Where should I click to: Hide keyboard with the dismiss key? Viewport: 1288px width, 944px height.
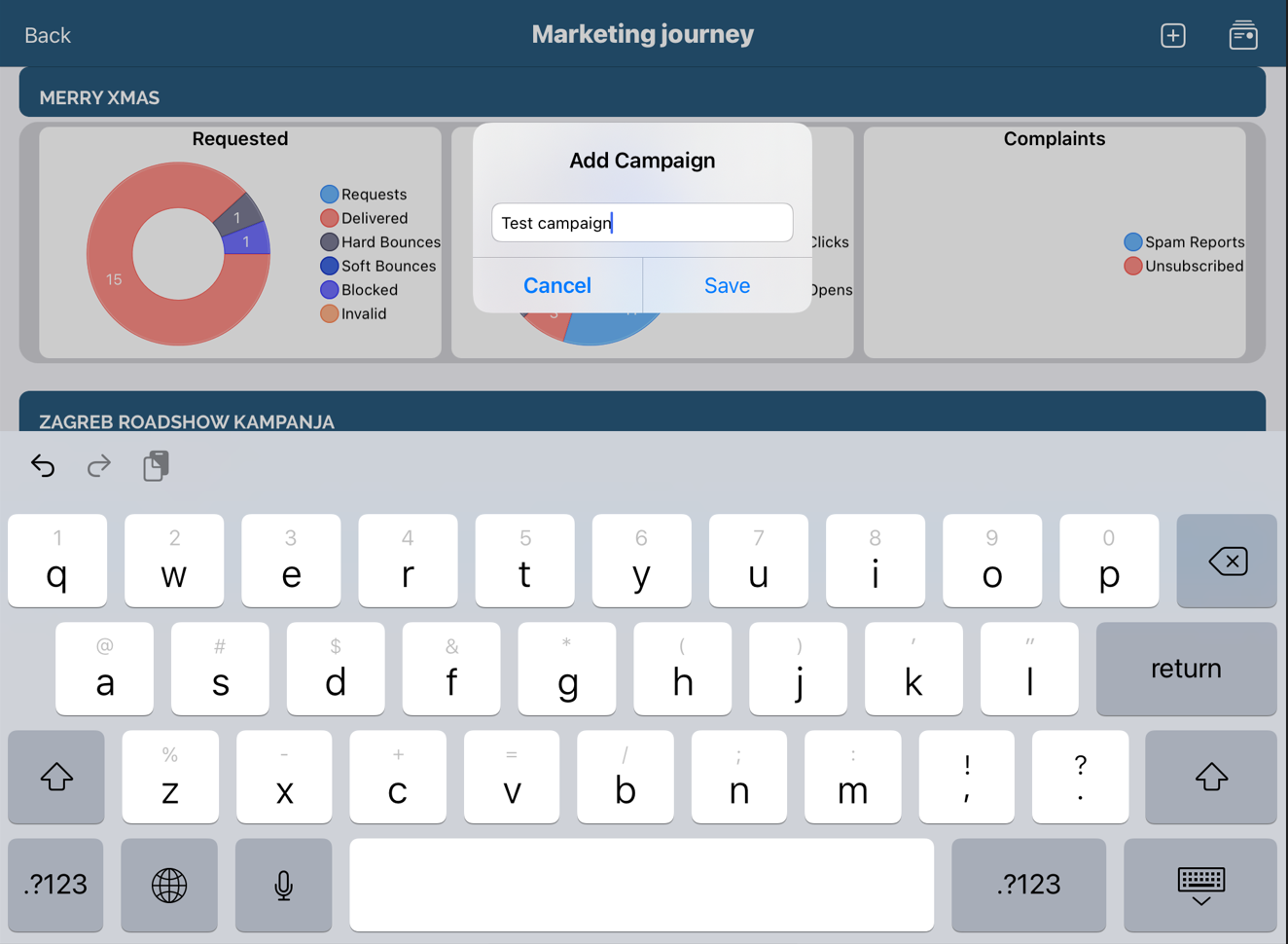point(1200,885)
